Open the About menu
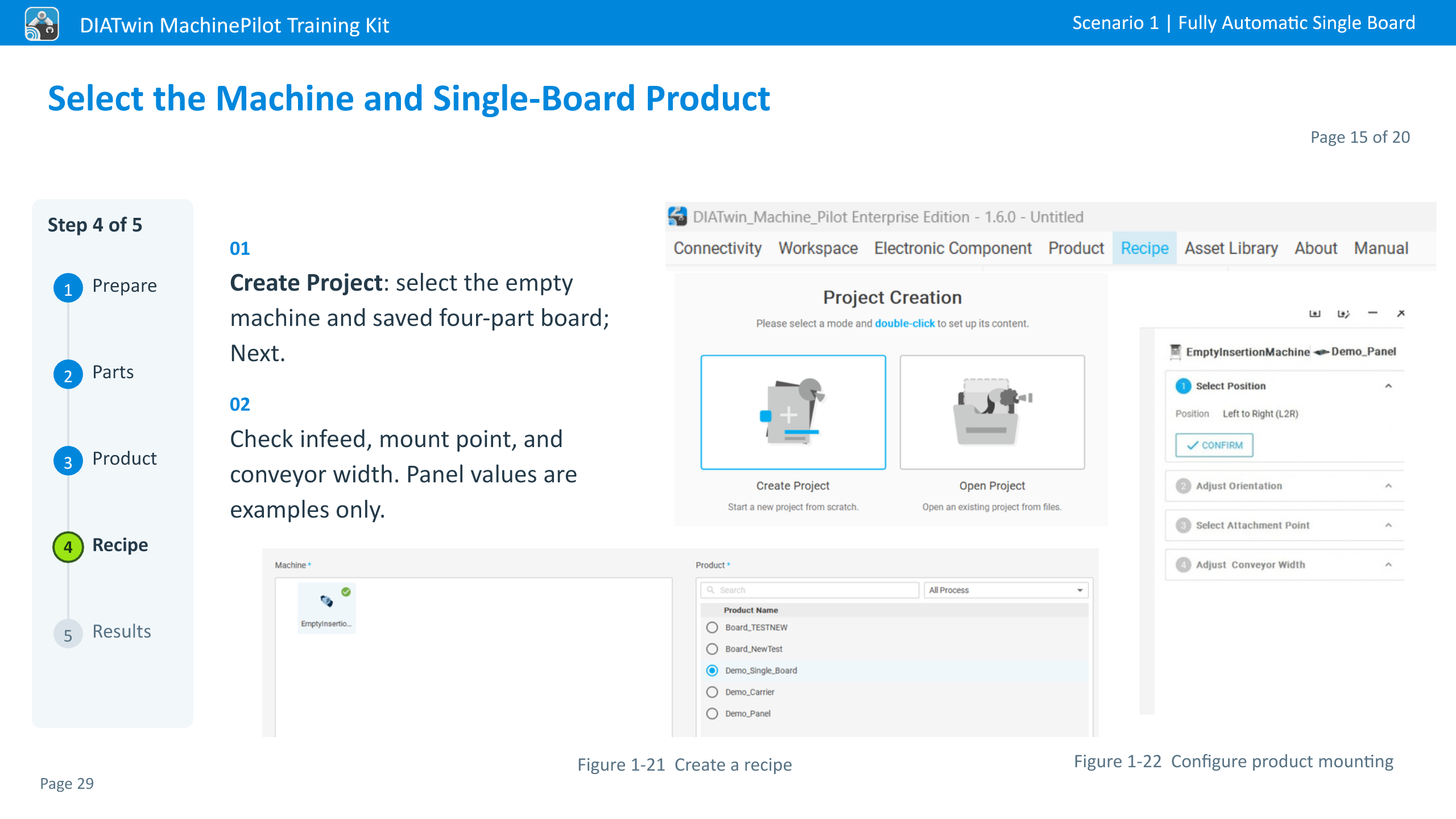This screenshot has height=819, width=1456. (x=1316, y=249)
